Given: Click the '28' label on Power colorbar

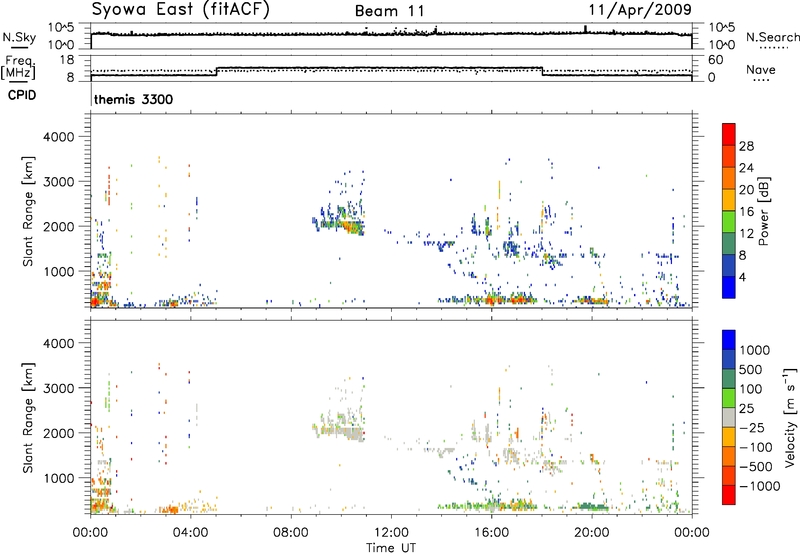Looking at the screenshot, I should point(746,146).
